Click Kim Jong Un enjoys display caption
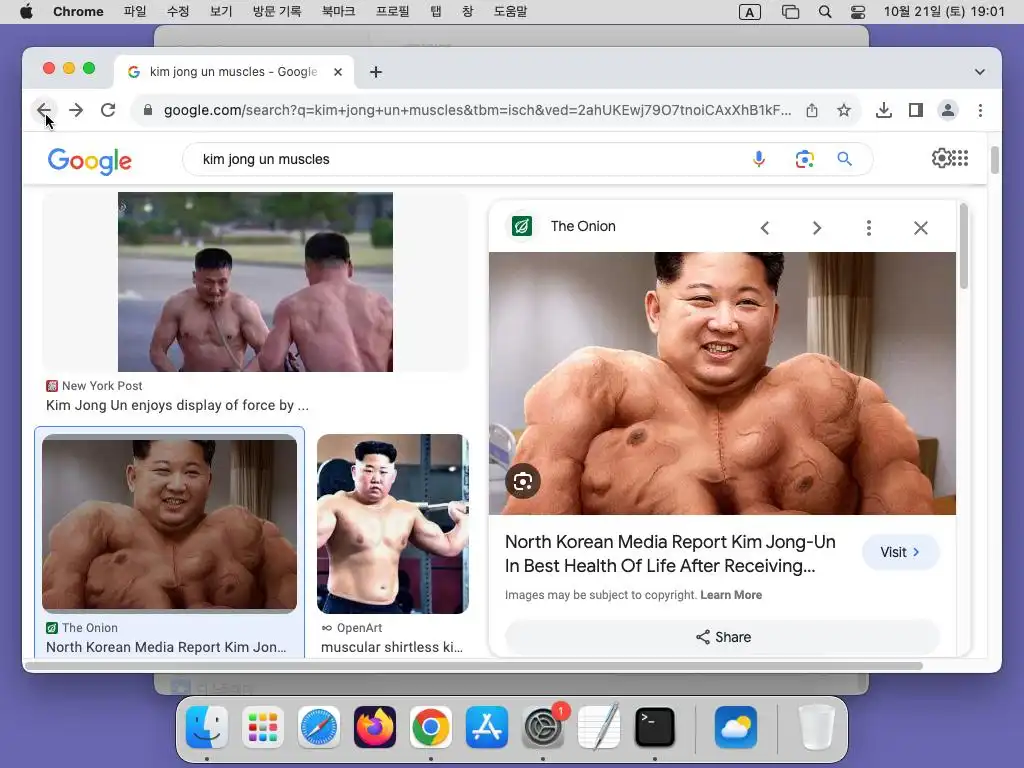Image resolution: width=1024 pixels, height=768 pixels. click(x=178, y=405)
